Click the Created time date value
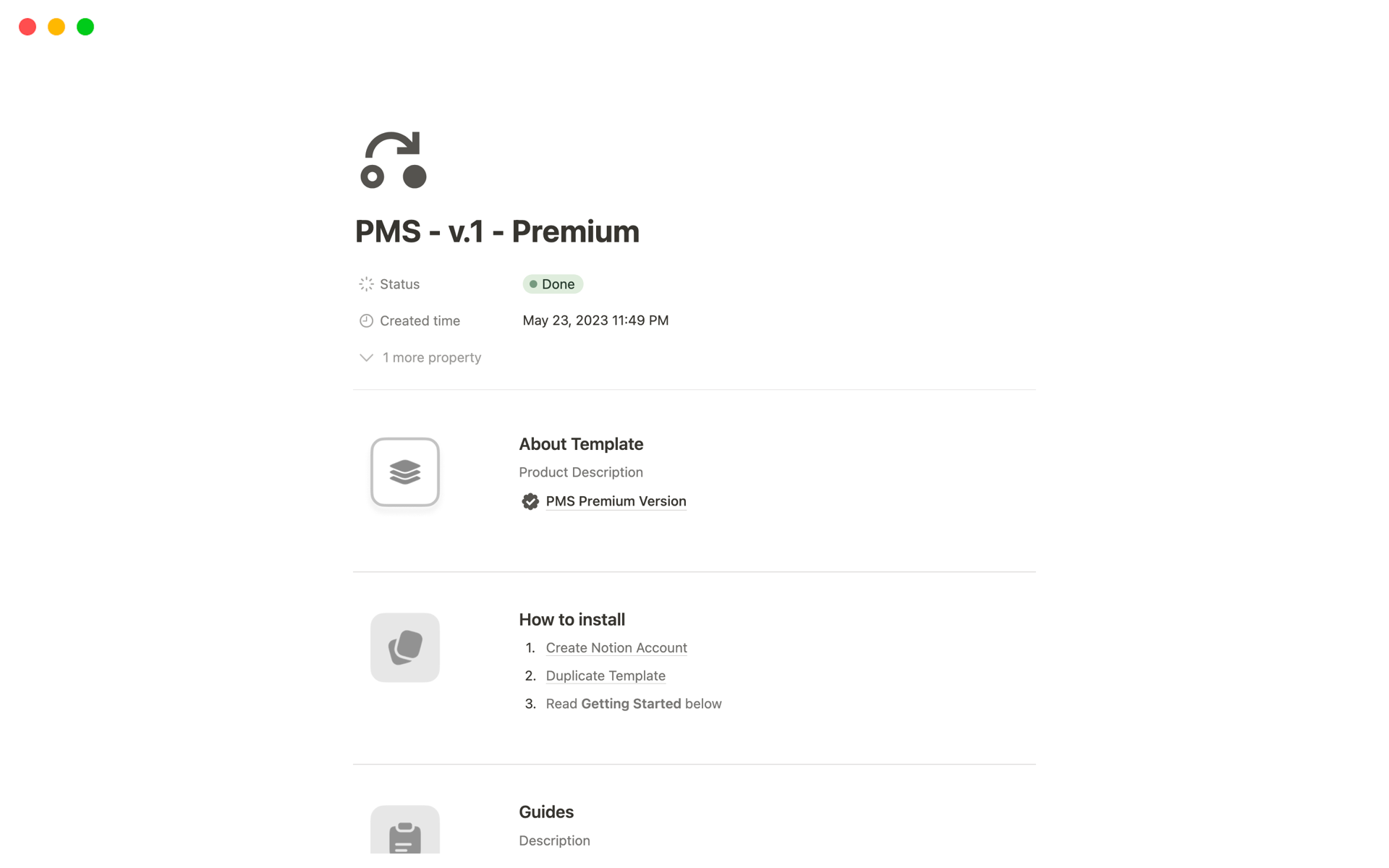Screen dimensions: 1389x868 pyautogui.click(x=595, y=320)
